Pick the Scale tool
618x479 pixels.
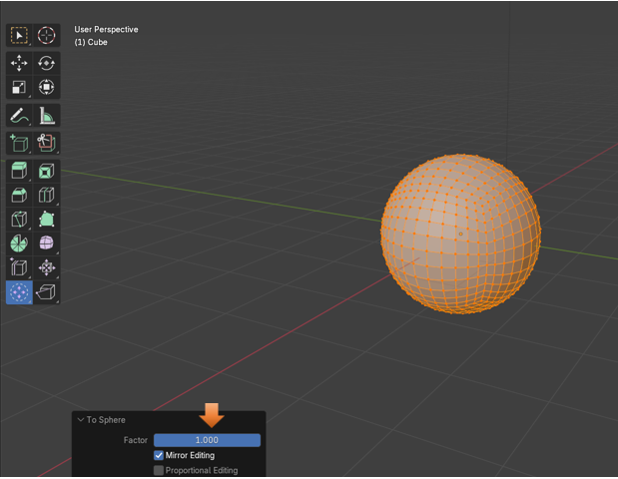(19, 88)
